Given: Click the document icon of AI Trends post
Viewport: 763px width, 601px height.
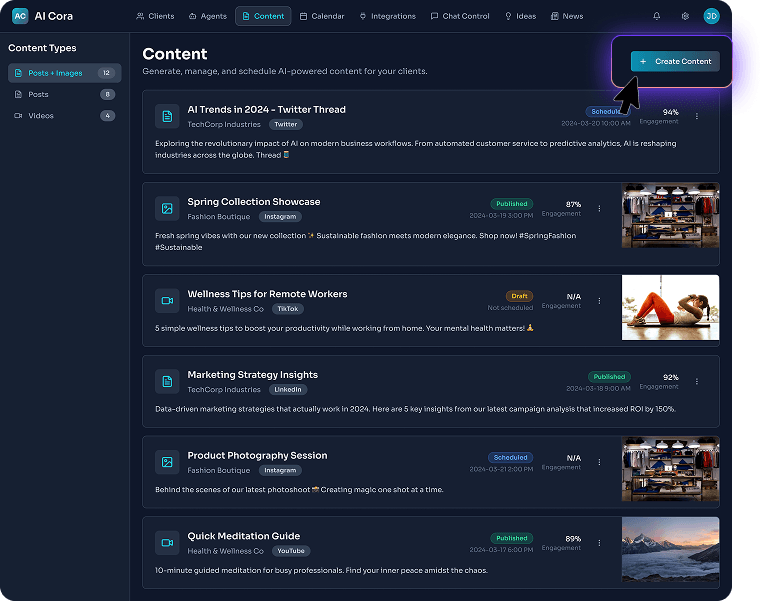Looking at the screenshot, I should pyautogui.click(x=167, y=116).
